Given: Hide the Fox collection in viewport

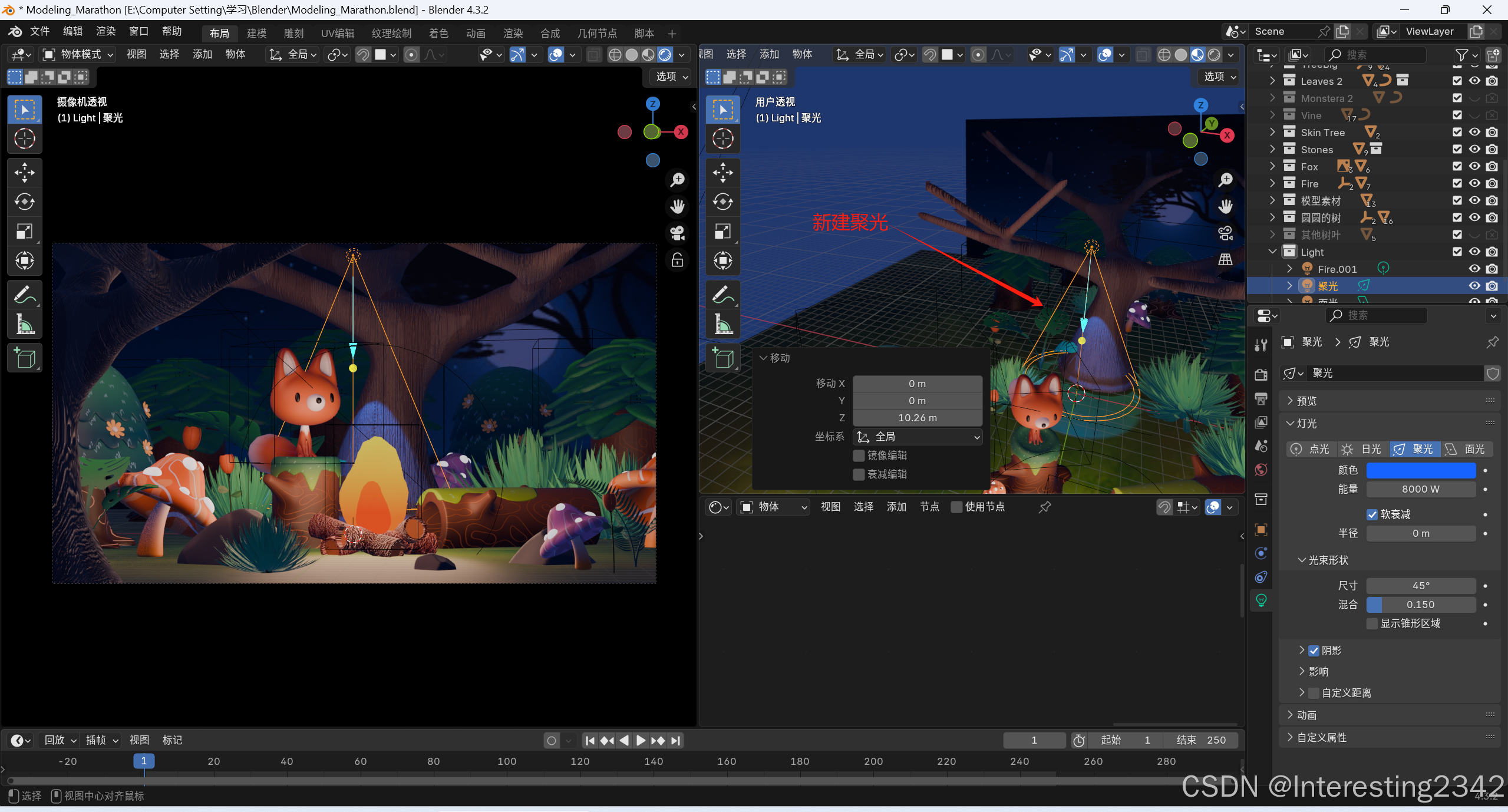Looking at the screenshot, I should click(1474, 167).
